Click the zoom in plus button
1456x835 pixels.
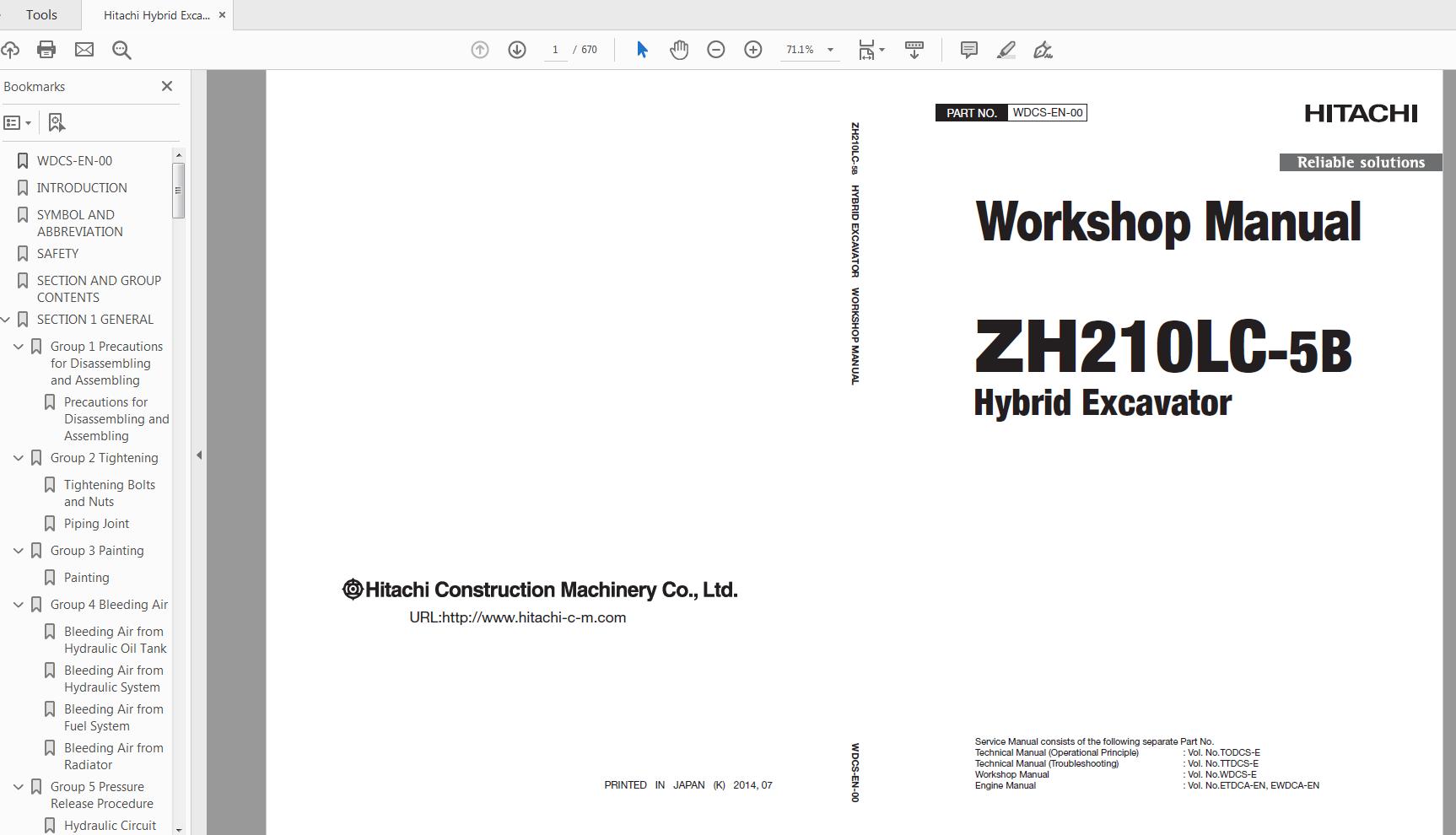pos(753,50)
